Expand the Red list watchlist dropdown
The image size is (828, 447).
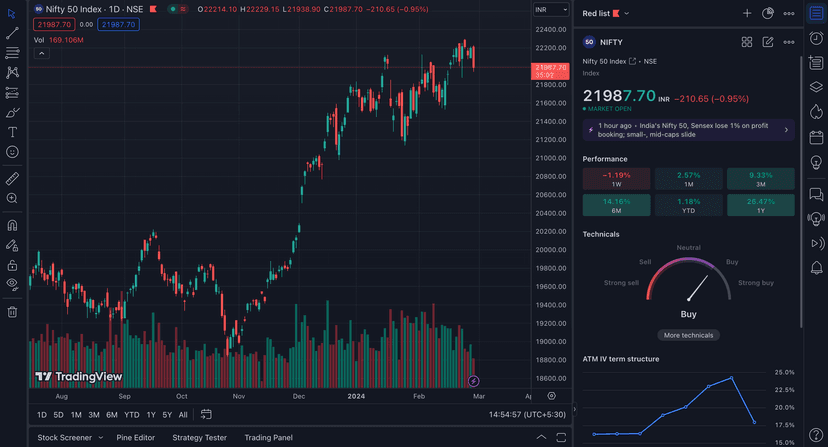pos(607,13)
